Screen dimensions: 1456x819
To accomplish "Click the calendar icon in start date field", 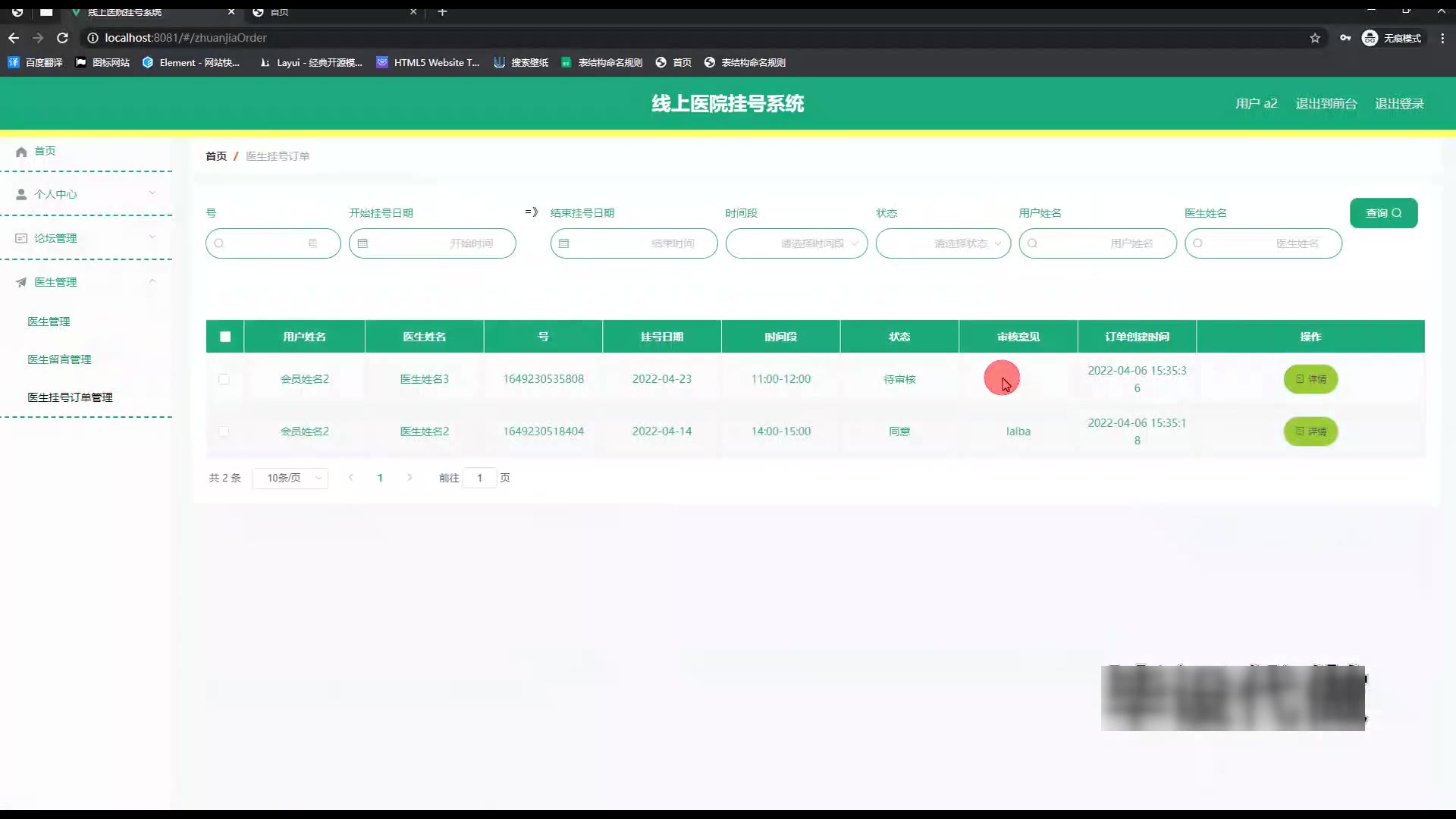I will 362,243.
